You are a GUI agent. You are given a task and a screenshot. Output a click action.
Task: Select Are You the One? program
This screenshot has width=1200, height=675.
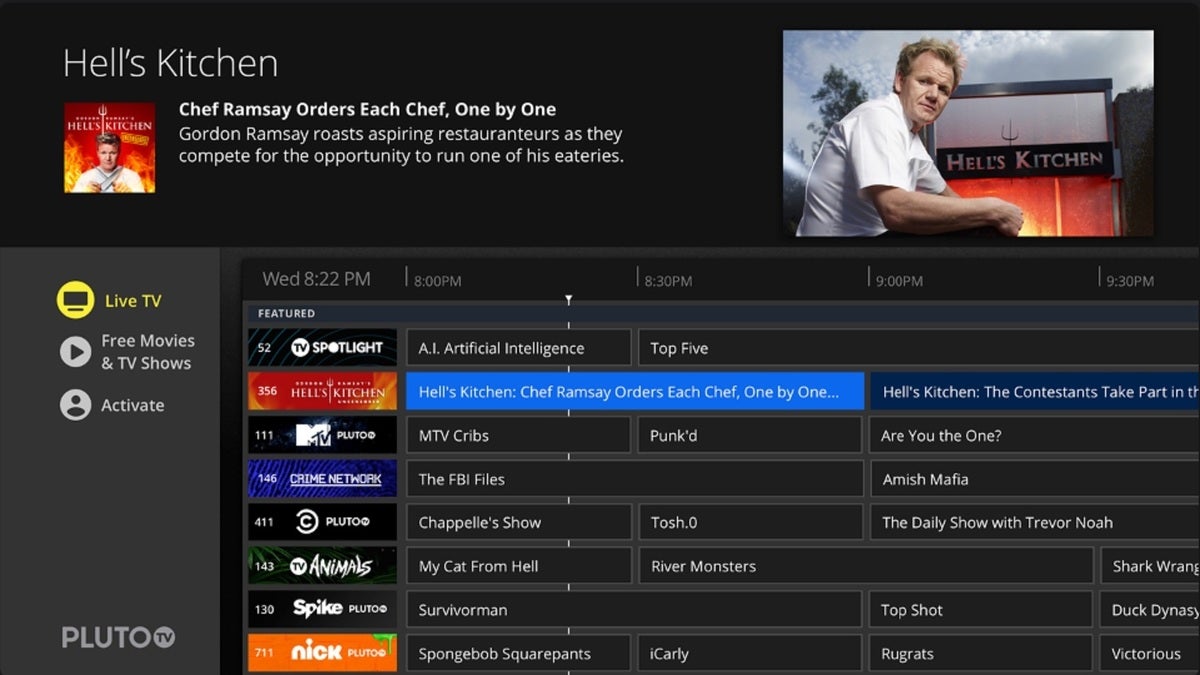(1035, 435)
